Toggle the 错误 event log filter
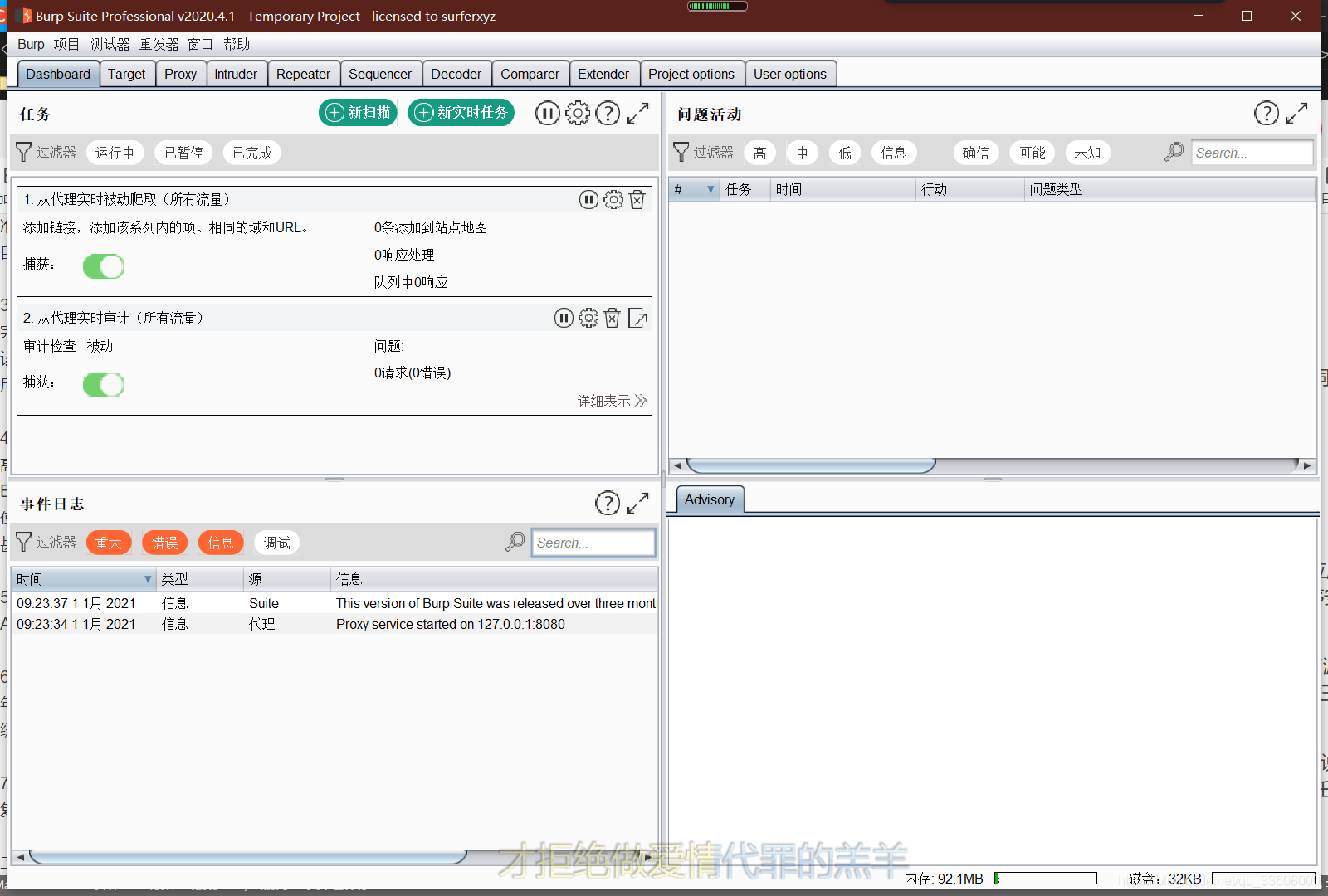 [164, 543]
